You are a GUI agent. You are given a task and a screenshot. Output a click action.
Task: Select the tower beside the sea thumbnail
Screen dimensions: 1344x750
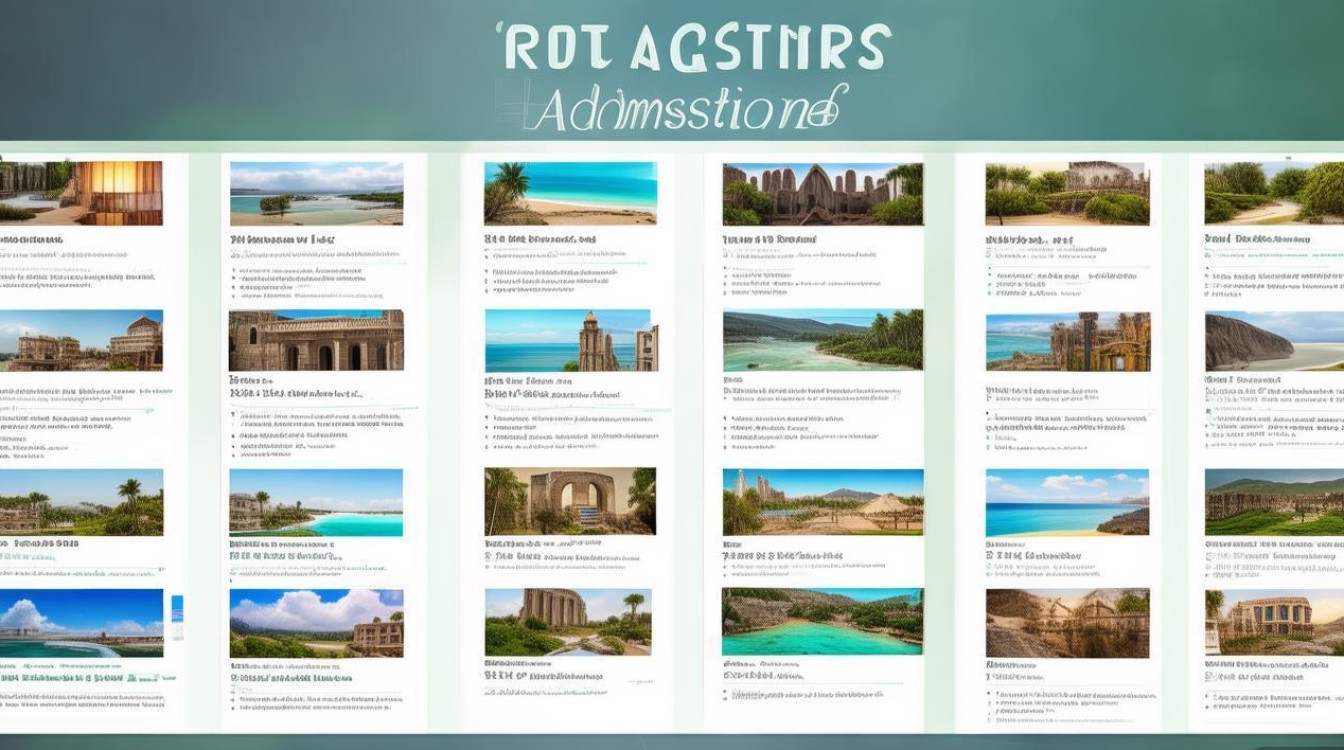click(570, 341)
